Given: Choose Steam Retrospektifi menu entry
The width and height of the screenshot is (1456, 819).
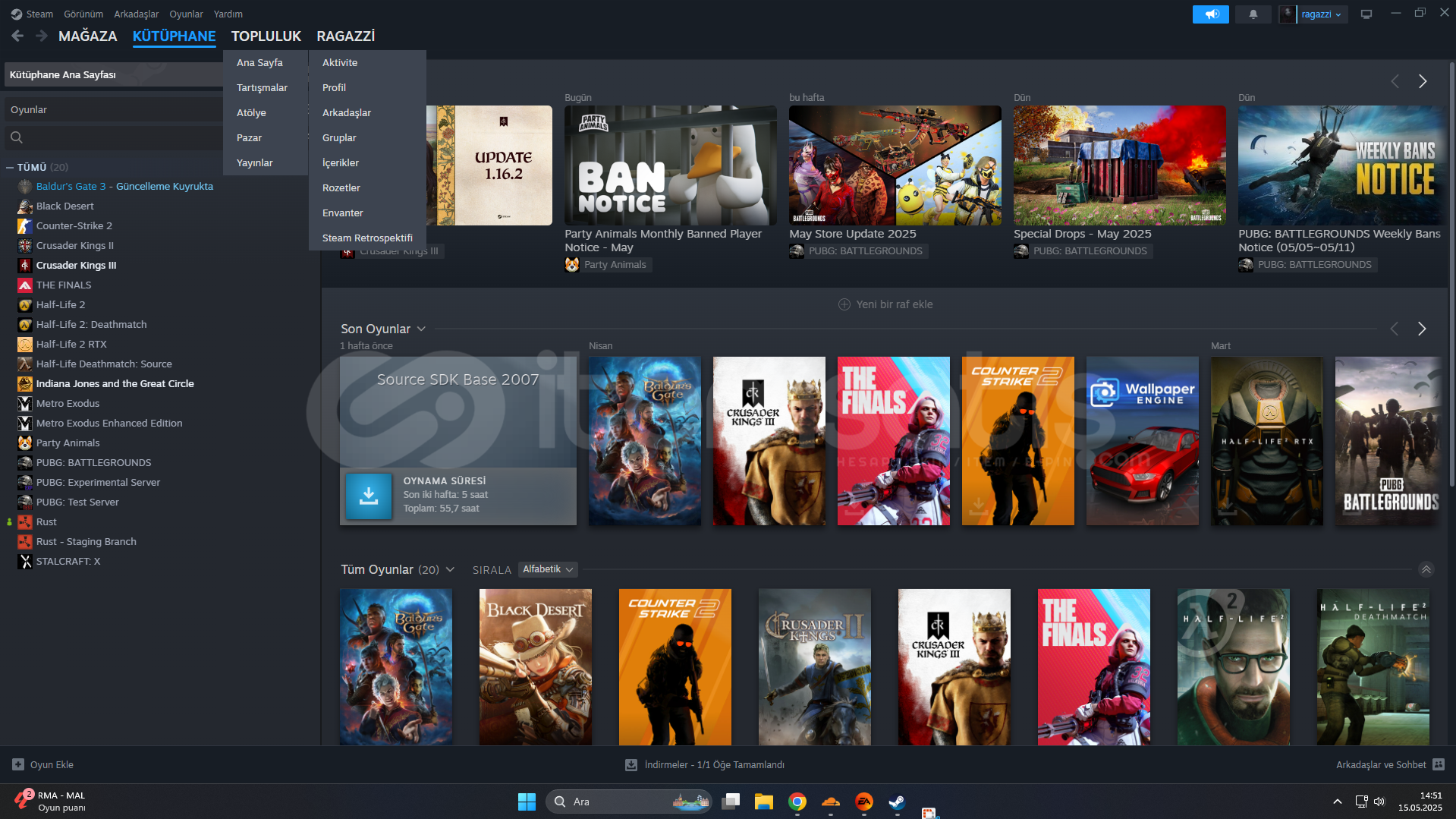Looking at the screenshot, I should click(367, 238).
